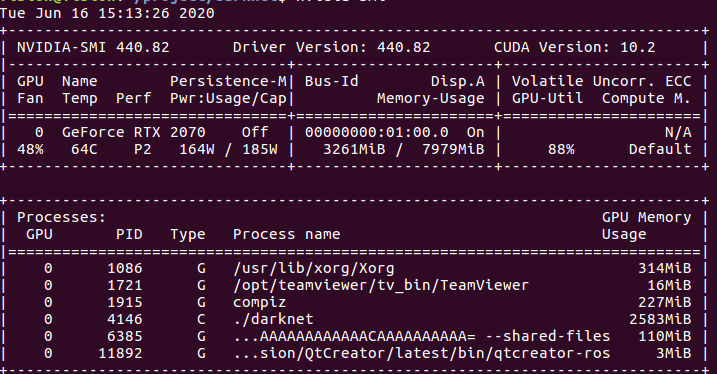The width and height of the screenshot is (717, 374).
Task: Select the GPU utilization value "88%"
Action: click(x=561, y=150)
